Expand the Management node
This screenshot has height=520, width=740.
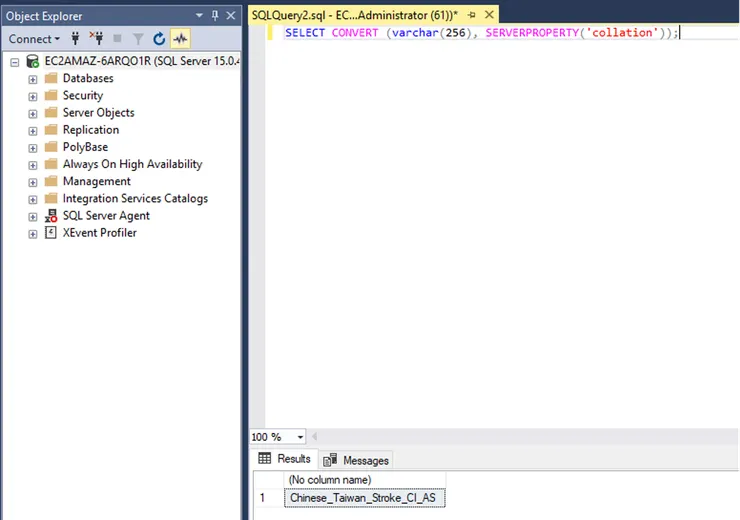coord(33,182)
